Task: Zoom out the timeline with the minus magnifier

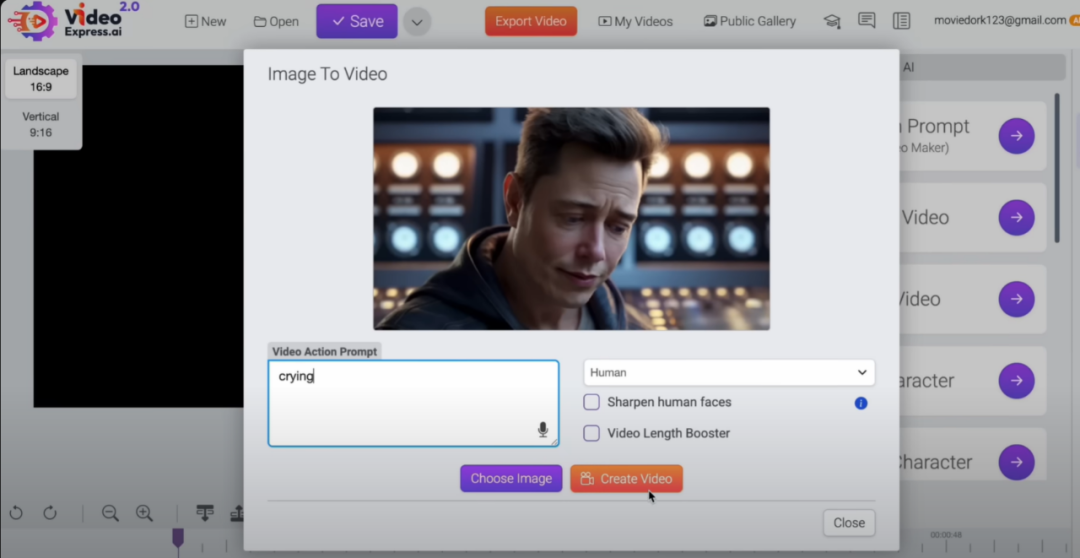Action: (x=110, y=513)
